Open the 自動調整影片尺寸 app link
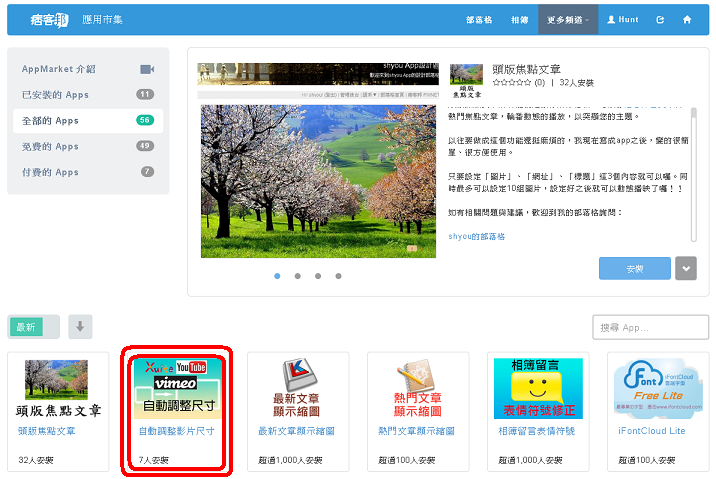716x479 pixels. pos(177,431)
